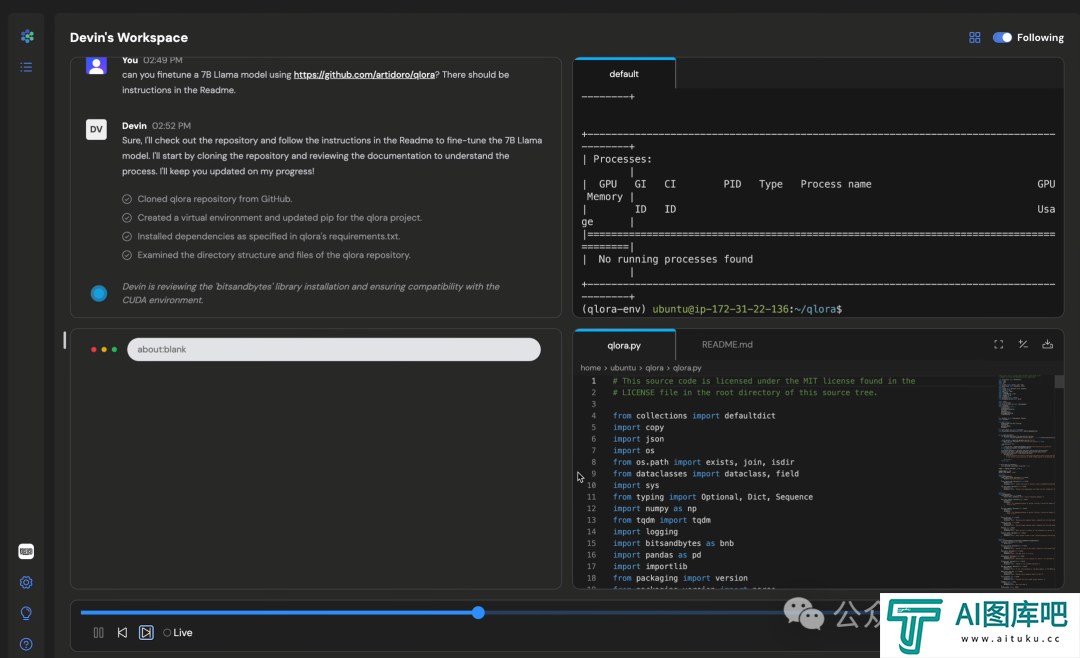Click check icon for Cloned qlora repository
Viewport: 1080px width, 658px height.
pyautogui.click(x=127, y=199)
